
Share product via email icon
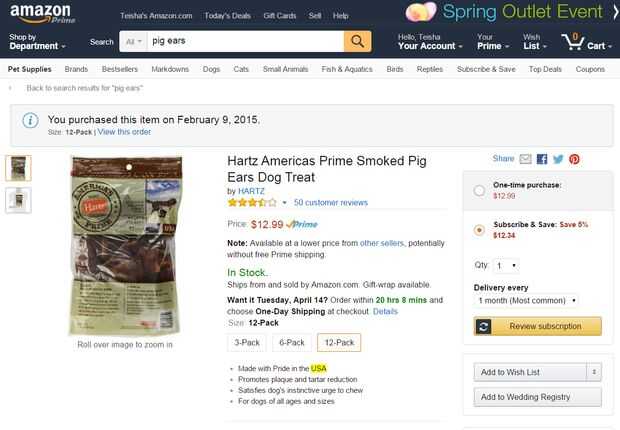pyautogui.click(x=526, y=159)
